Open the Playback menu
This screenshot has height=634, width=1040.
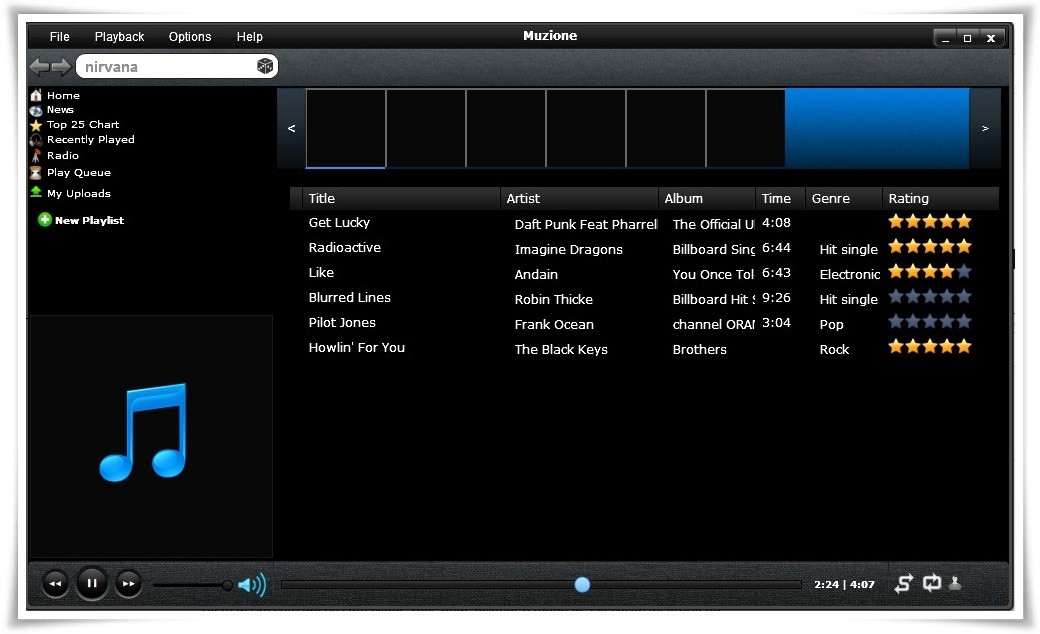tap(119, 36)
